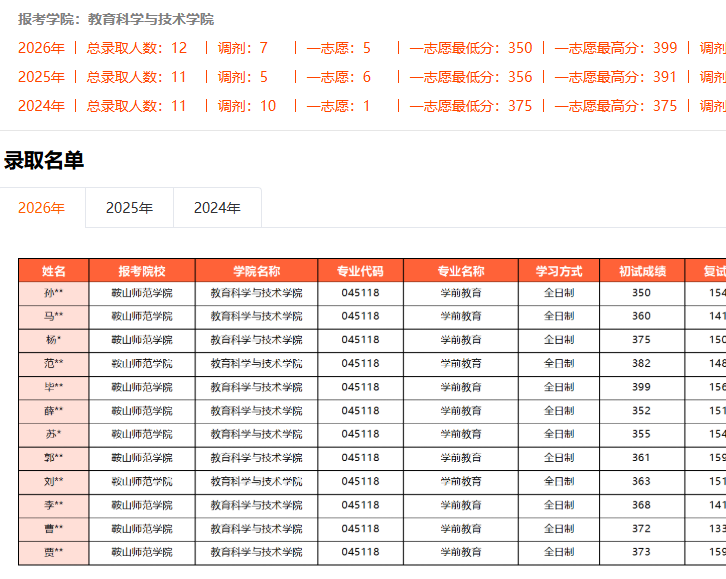Click the 姓名 column header
The width and height of the screenshot is (726, 579).
click(x=54, y=271)
